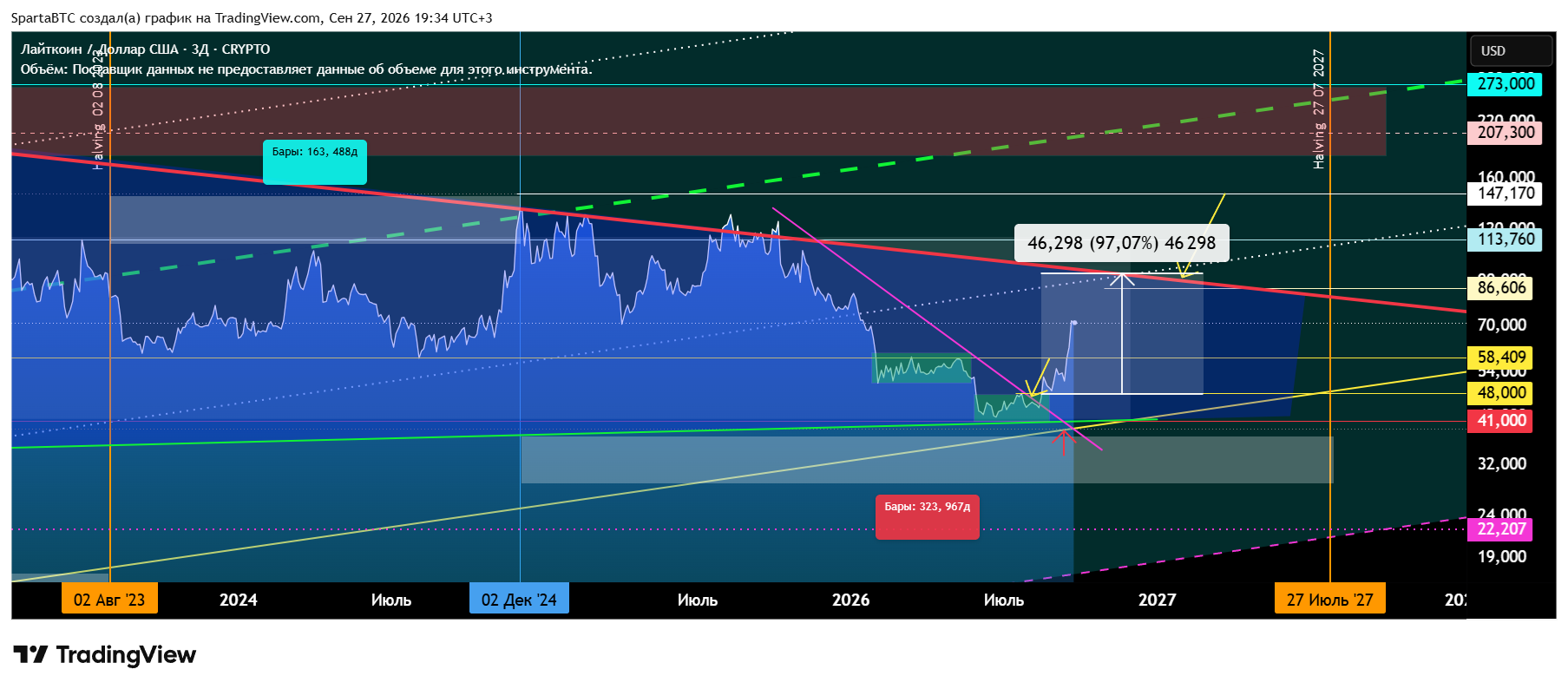Click the 02 Авг '23 date marker
Screen dimensions: 1568x689
tap(109, 600)
